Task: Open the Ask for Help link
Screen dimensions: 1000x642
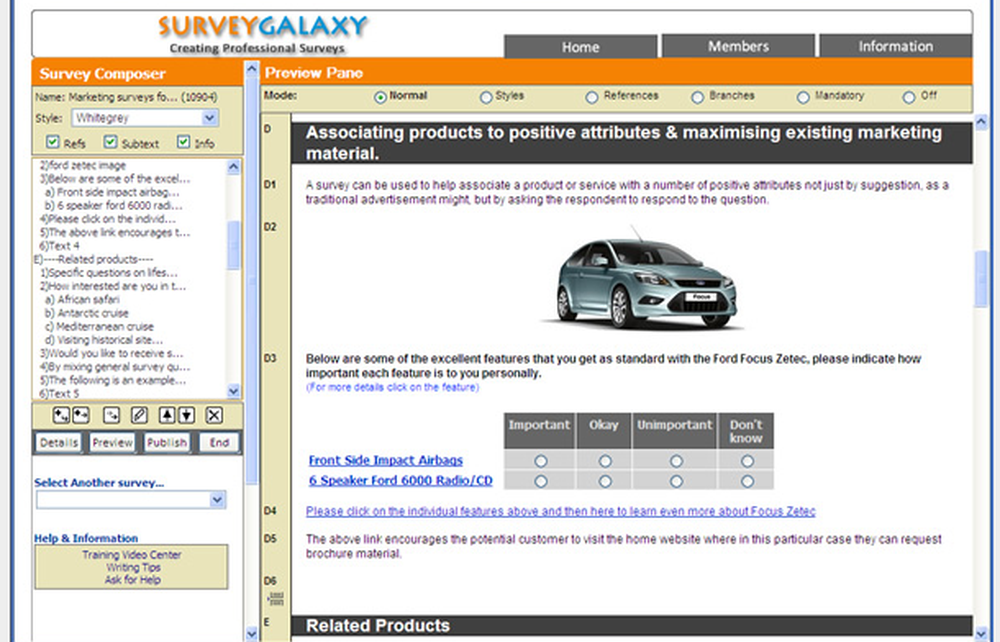Action: (133, 580)
